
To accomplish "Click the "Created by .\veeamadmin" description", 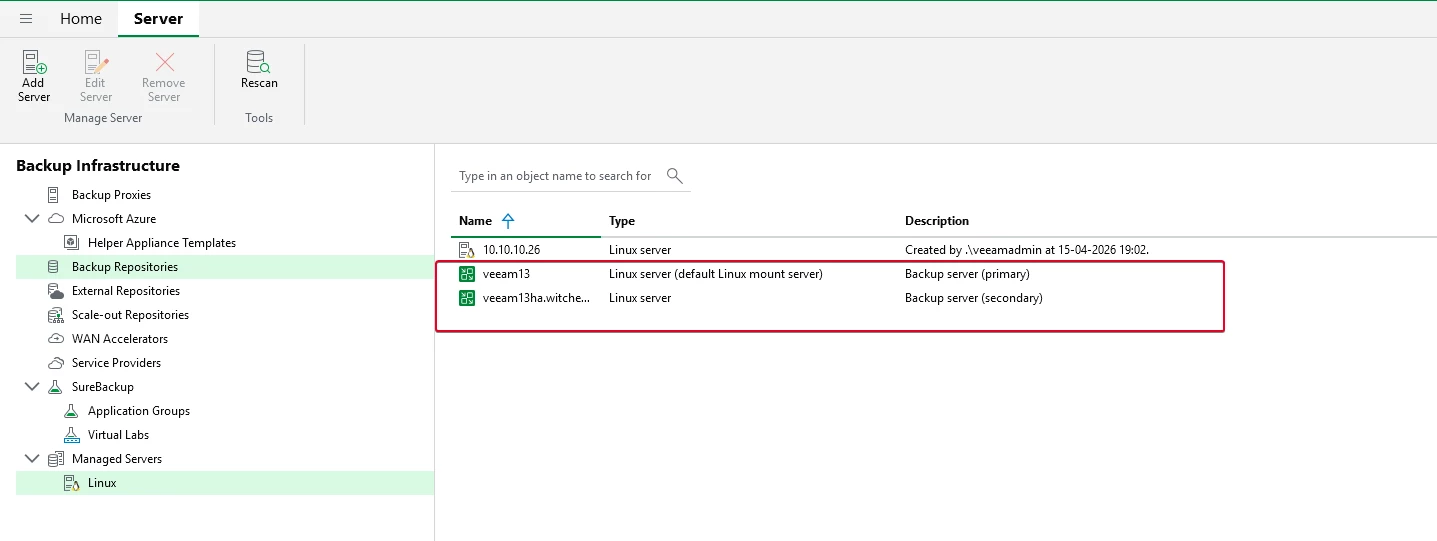I will pos(1027,250).
